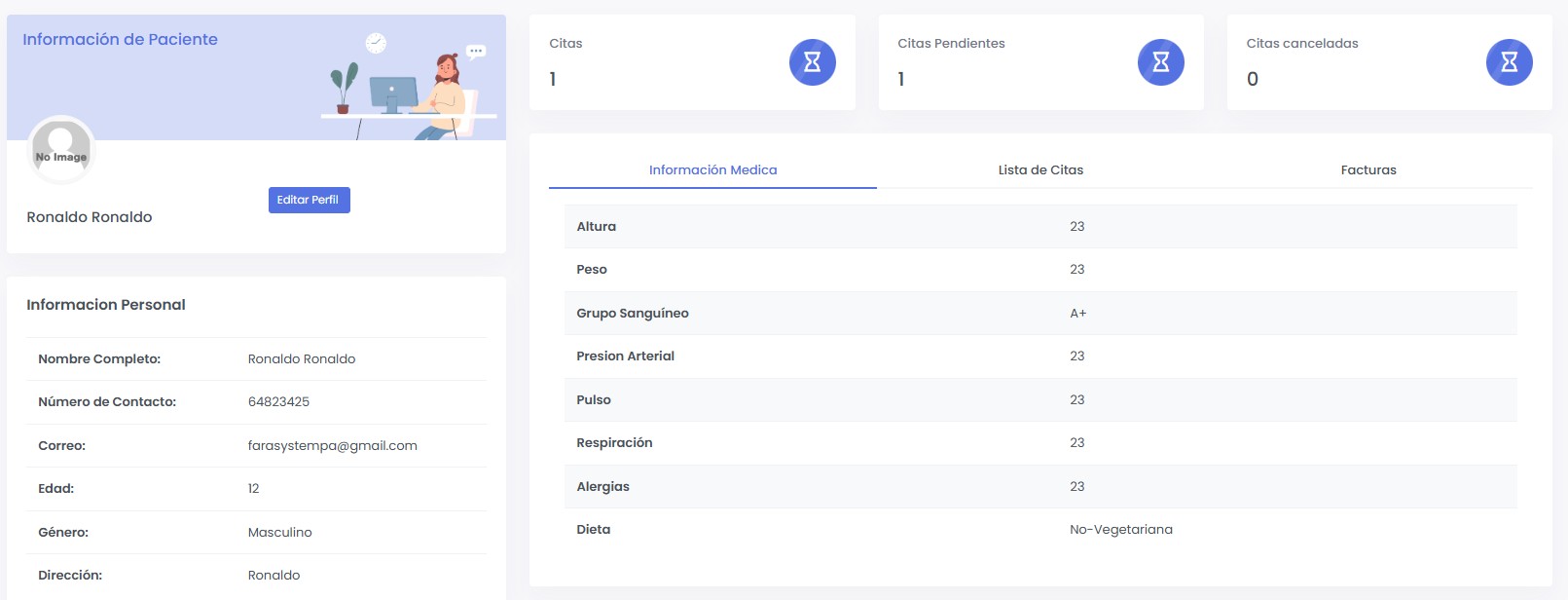The width and height of the screenshot is (1568, 600).
Task: Select the Presion Arterial row
Action: click(x=1039, y=356)
